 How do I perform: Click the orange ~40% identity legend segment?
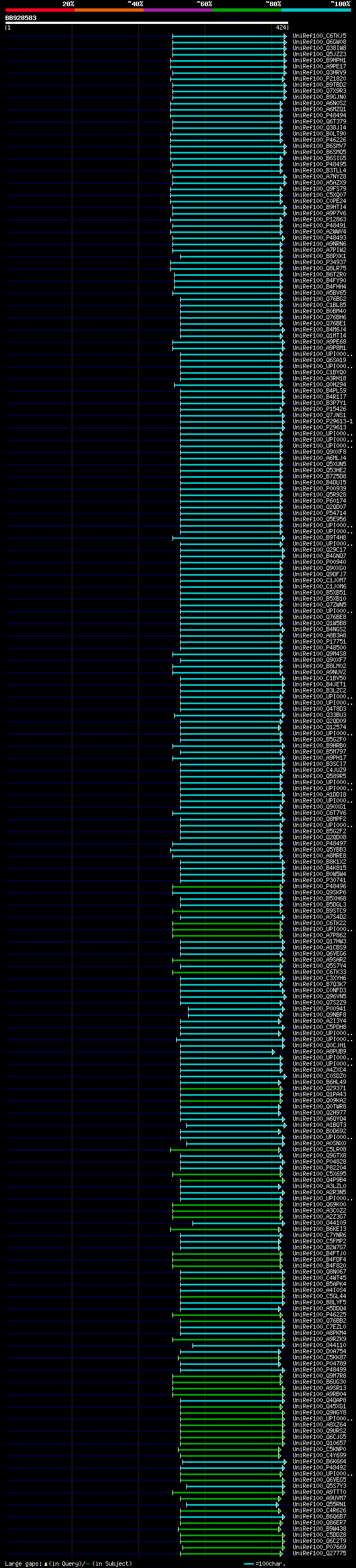109,10
